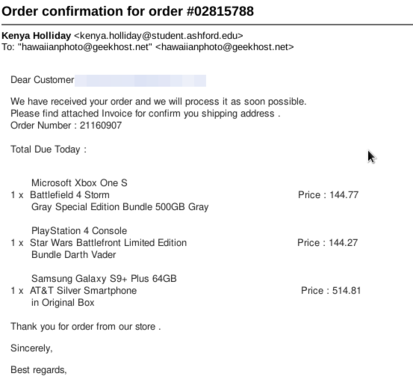Click the Samsung Galaxy S9+ Plus 64GB line

tap(104, 279)
